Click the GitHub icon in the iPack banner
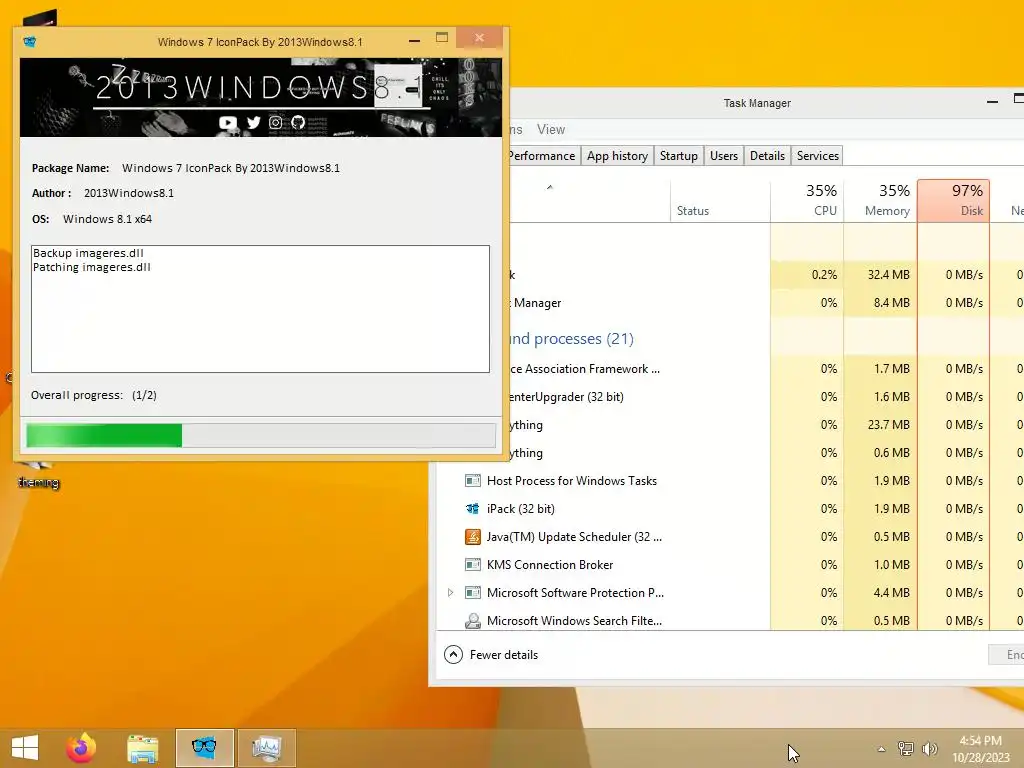Screen dimensions: 1024x768 (x=298, y=122)
